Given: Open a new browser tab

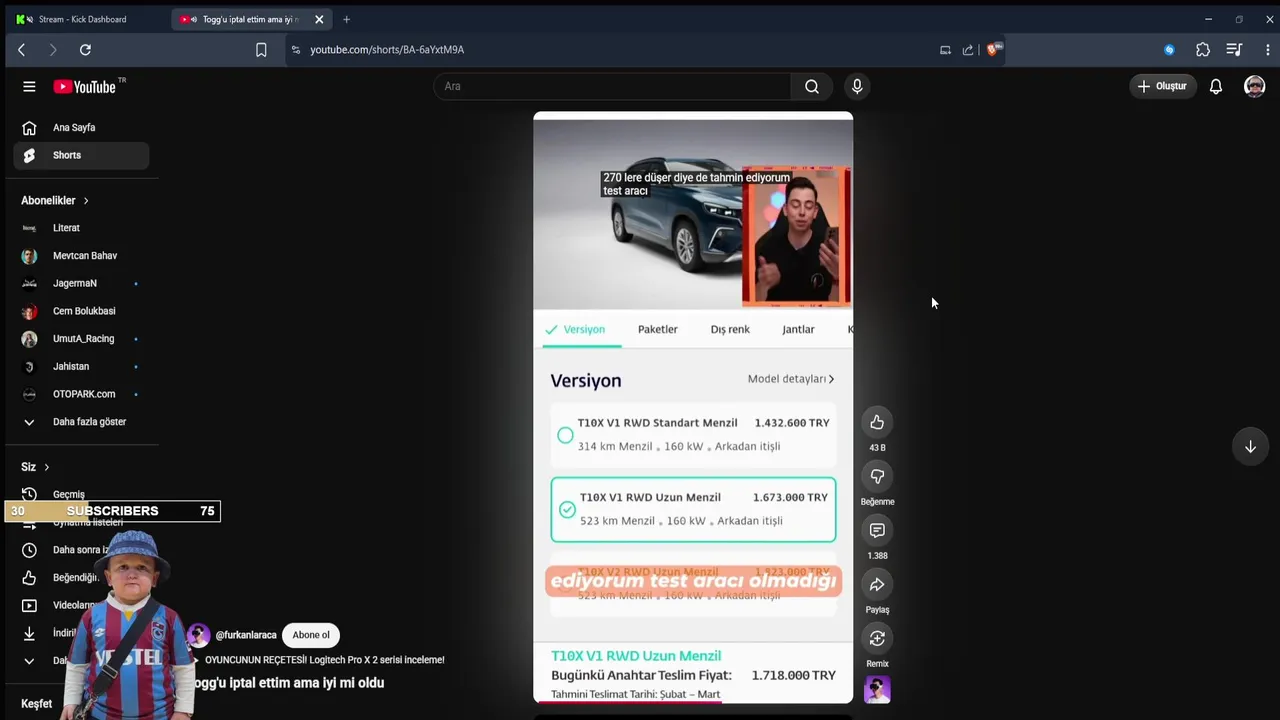Looking at the screenshot, I should point(346,19).
